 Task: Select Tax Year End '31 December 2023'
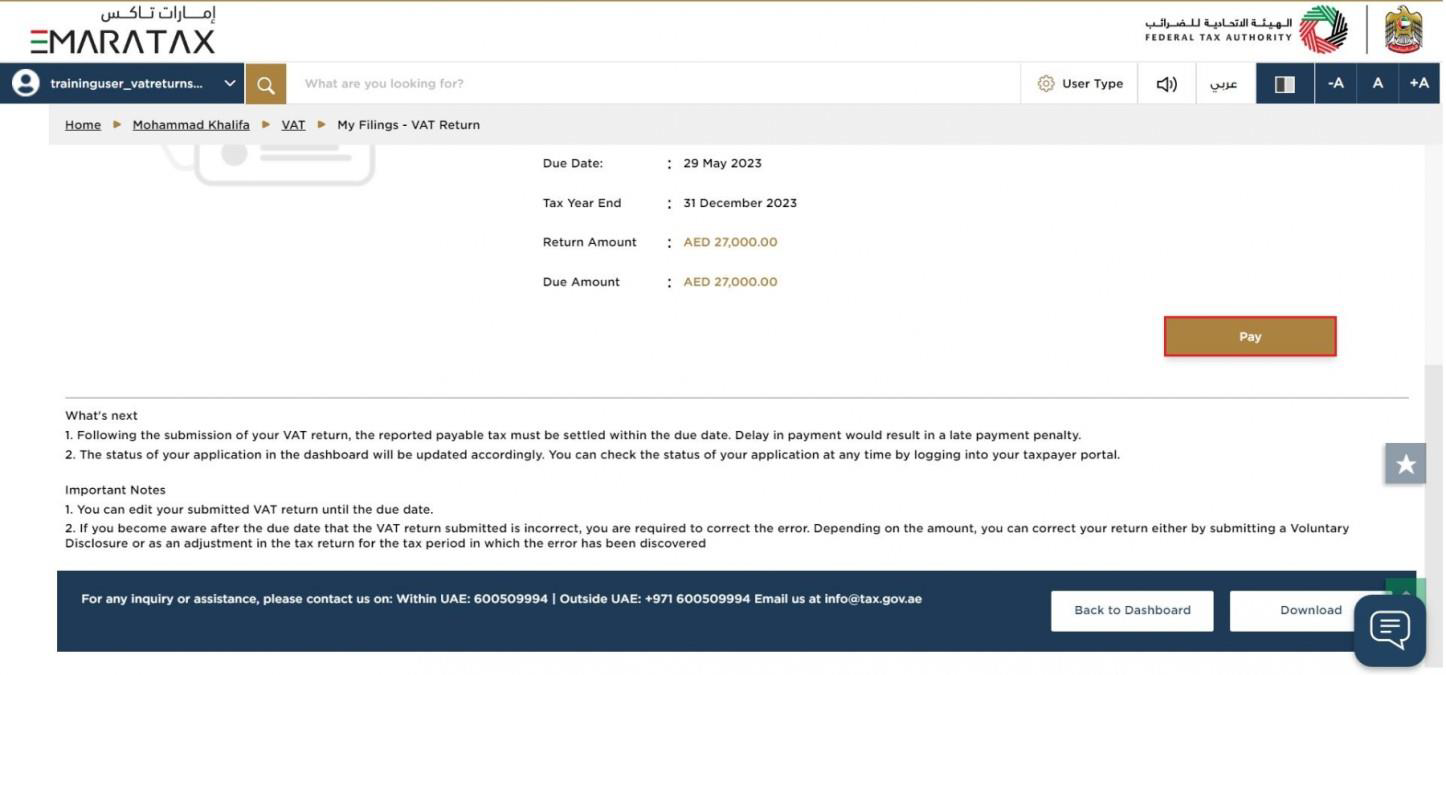point(740,203)
